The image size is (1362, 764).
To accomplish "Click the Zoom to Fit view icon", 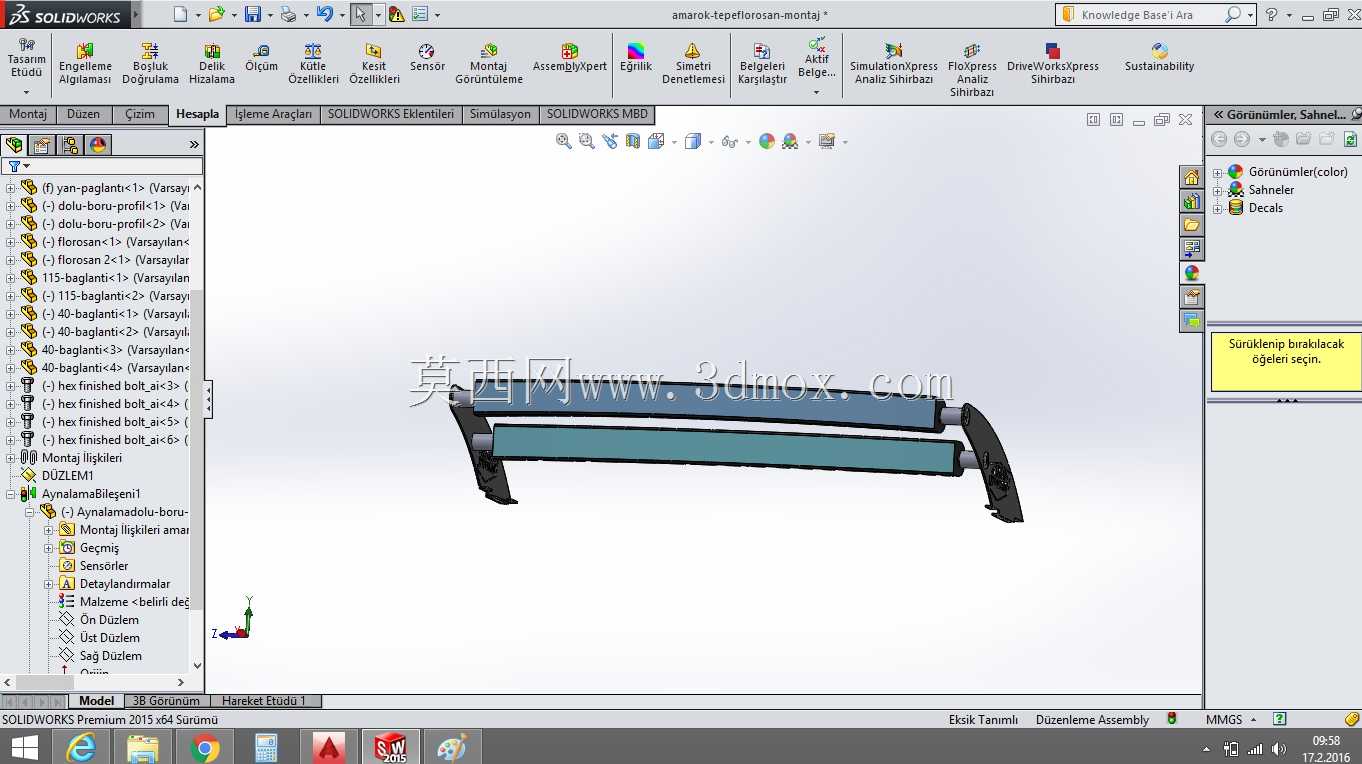I will coord(564,142).
